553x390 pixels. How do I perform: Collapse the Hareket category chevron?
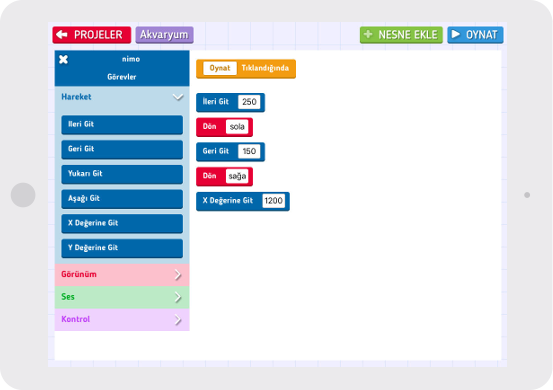pyautogui.click(x=178, y=97)
